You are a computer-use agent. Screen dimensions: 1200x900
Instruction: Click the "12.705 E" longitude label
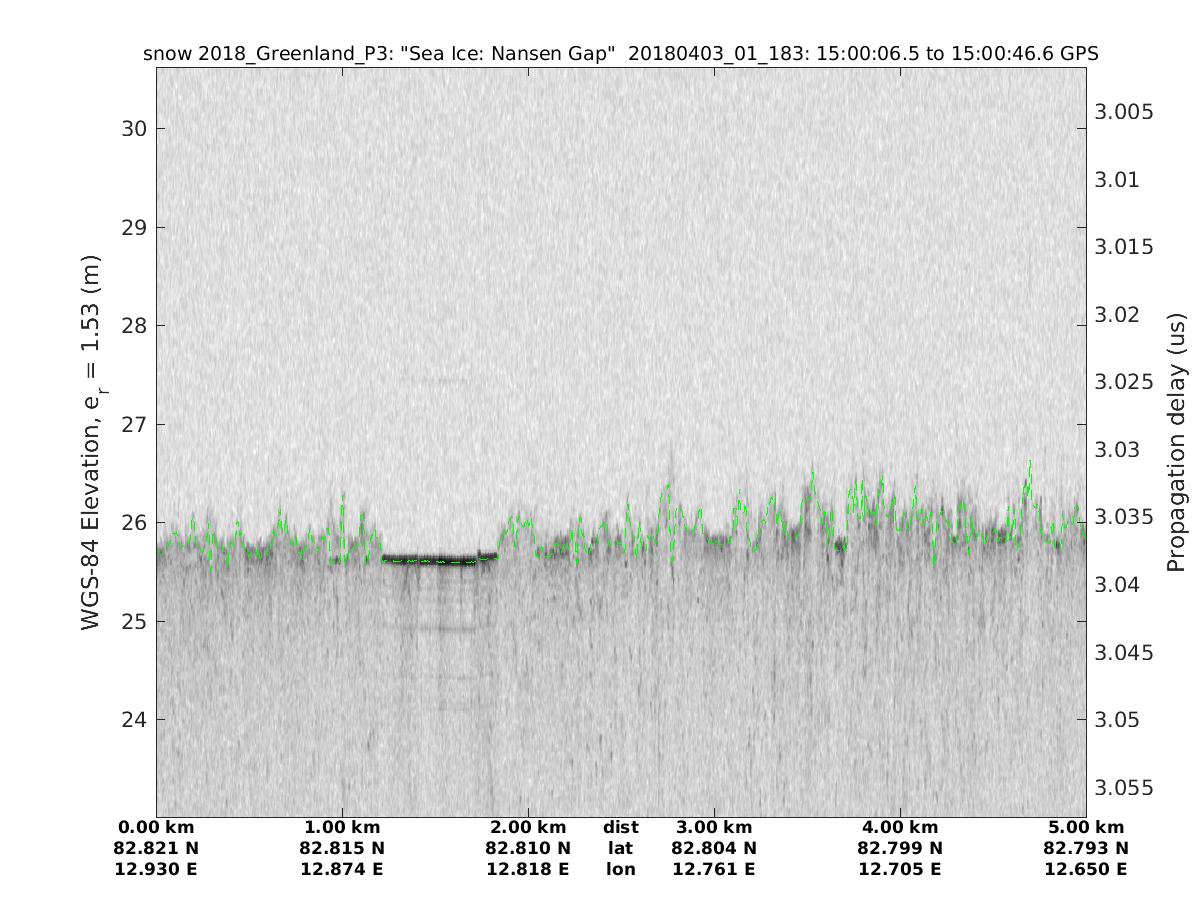[x=900, y=870]
